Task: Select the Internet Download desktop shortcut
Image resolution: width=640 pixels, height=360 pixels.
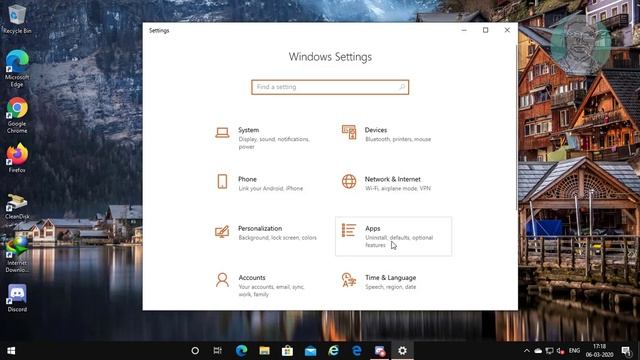Action: pyautogui.click(x=17, y=255)
